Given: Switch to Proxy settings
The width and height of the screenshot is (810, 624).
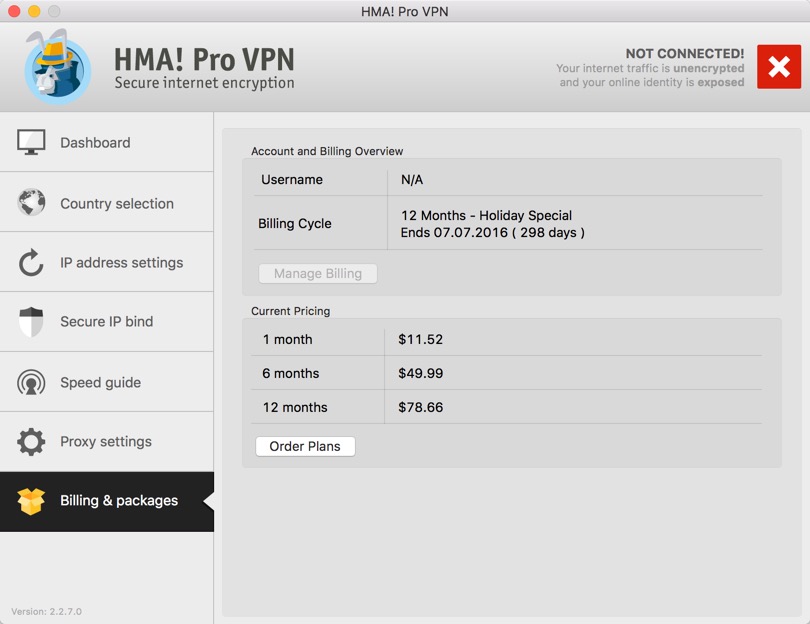Looking at the screenshot, I should tap(106, 442).
